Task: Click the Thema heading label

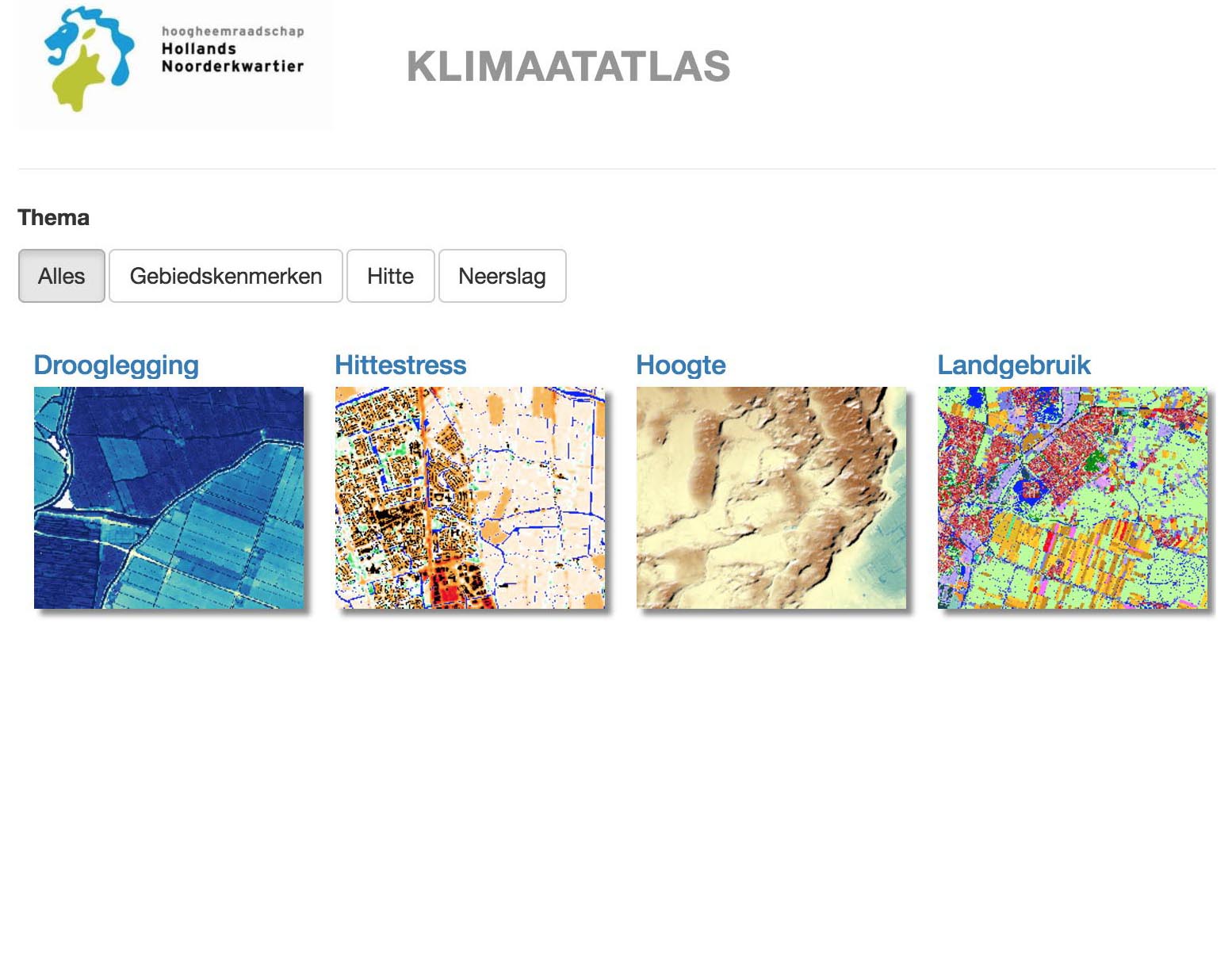Action: [x=54, y=218]
